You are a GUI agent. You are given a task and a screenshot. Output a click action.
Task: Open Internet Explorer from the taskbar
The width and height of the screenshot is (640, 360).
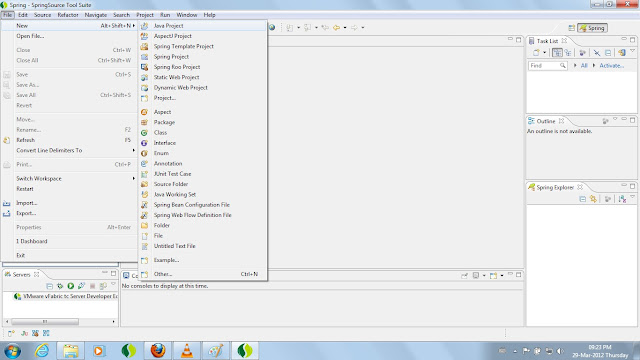pos(42,351)
